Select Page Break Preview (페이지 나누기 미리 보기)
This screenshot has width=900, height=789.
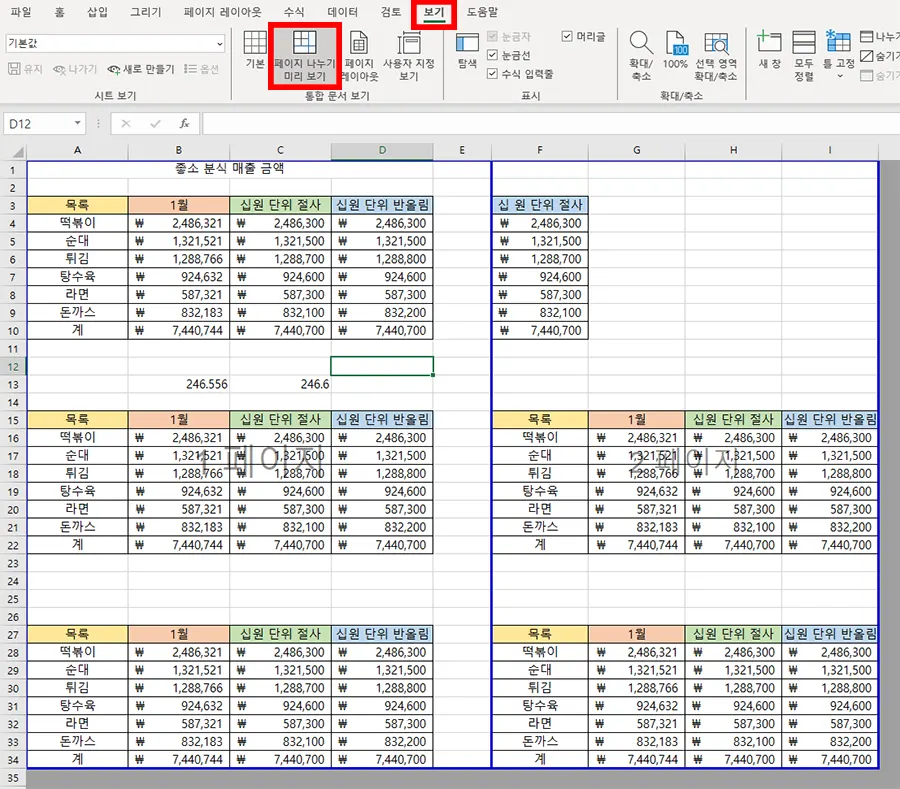click(x=305, y=56)
